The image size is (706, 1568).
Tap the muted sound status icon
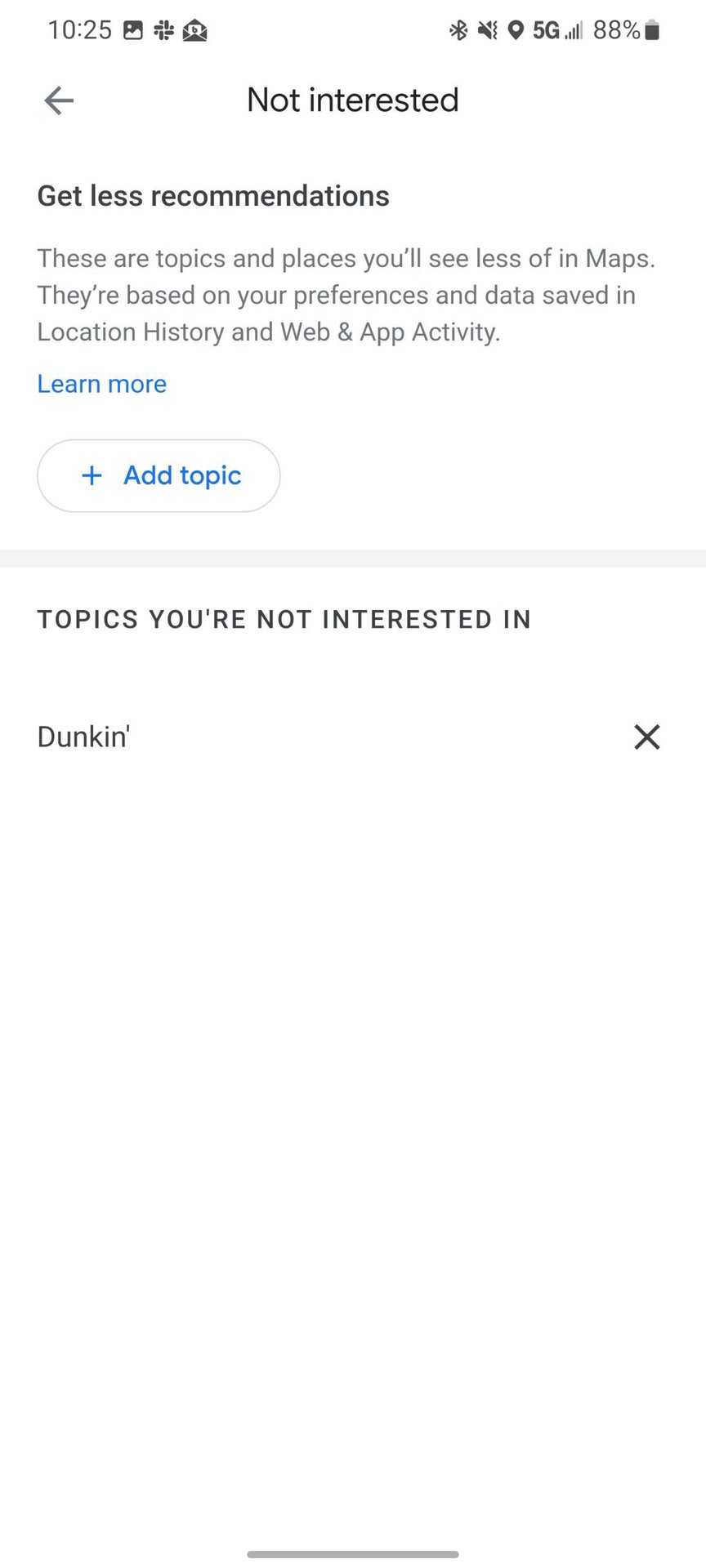(488, 31)
